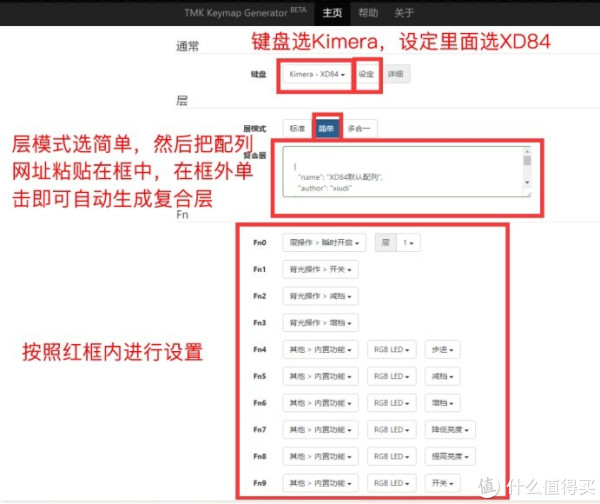Expand the Fn7 降低亮度 dropdown
Viewport: 600px width, 504px height.
tap(452, 431)
